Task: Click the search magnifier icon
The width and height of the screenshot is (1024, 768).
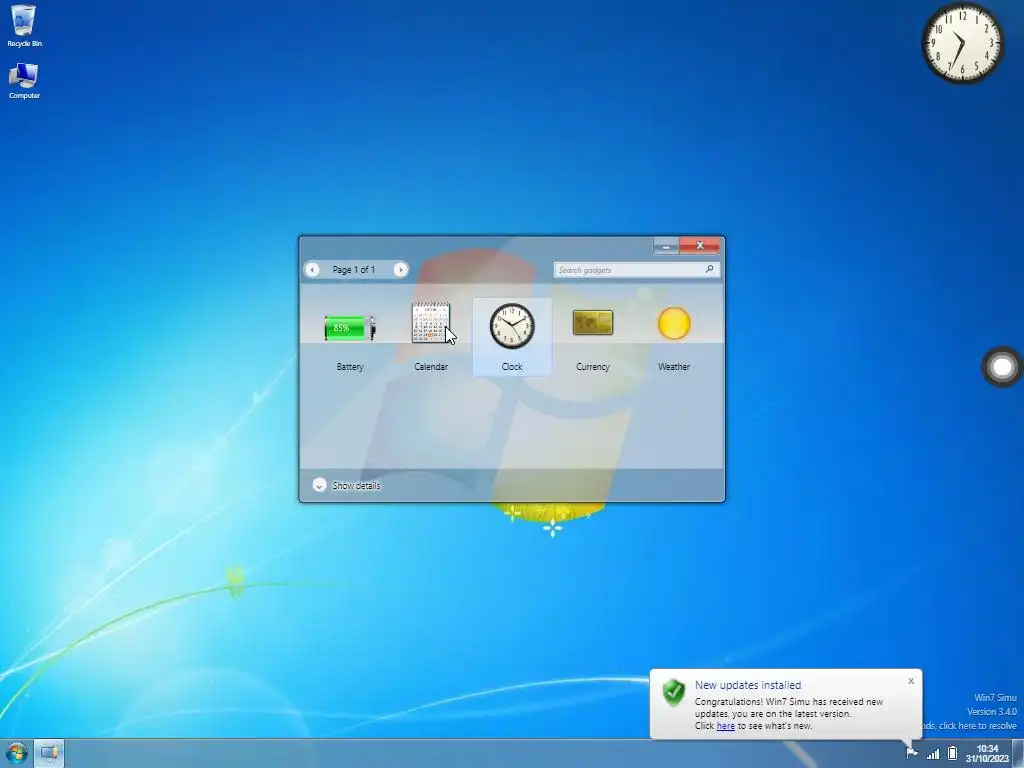Action: 710,269
